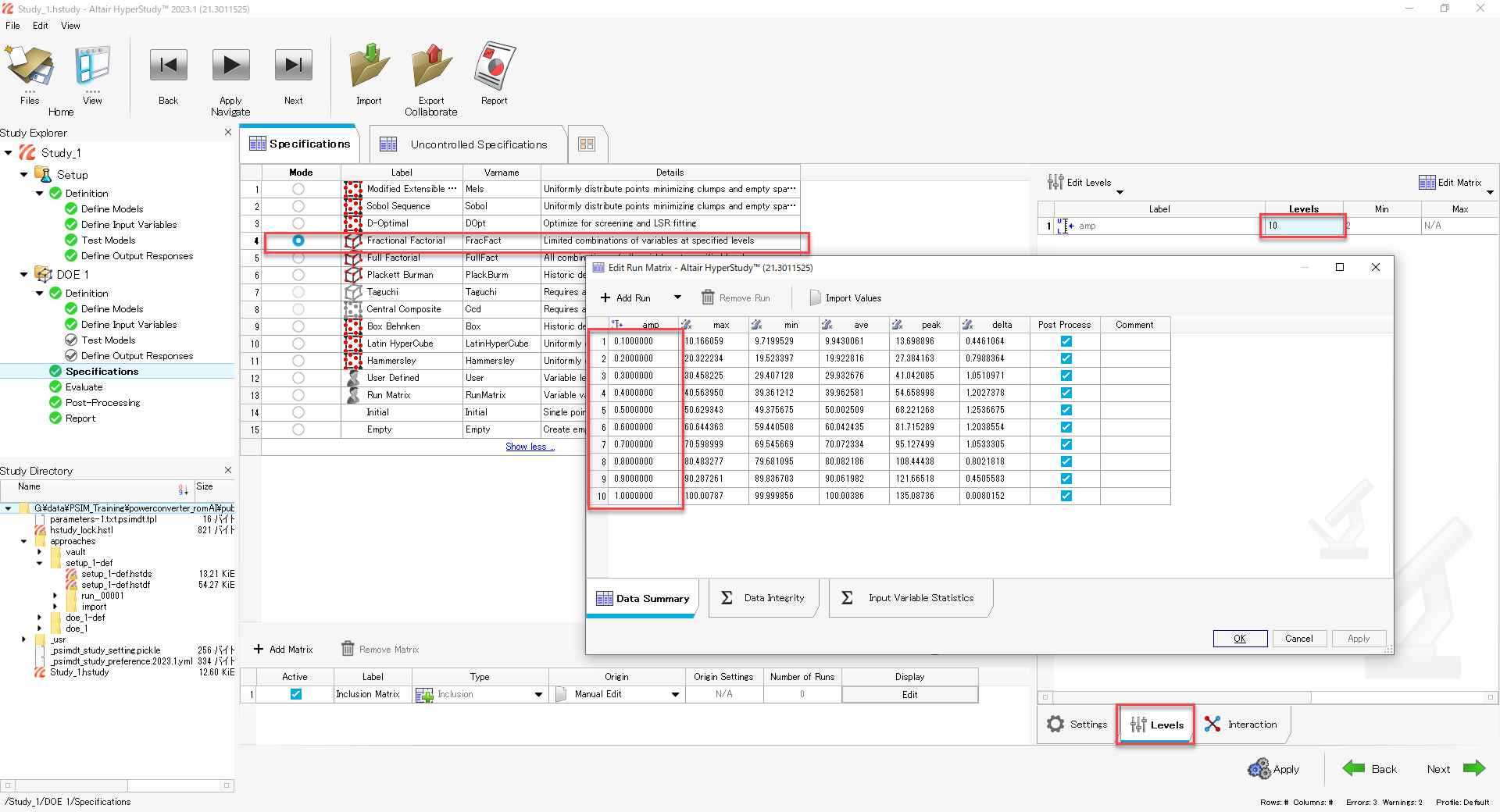The image size is (1500, 812).
Task: Toggle Post Process checkbox for run 5
Action: pos(1066,410)
